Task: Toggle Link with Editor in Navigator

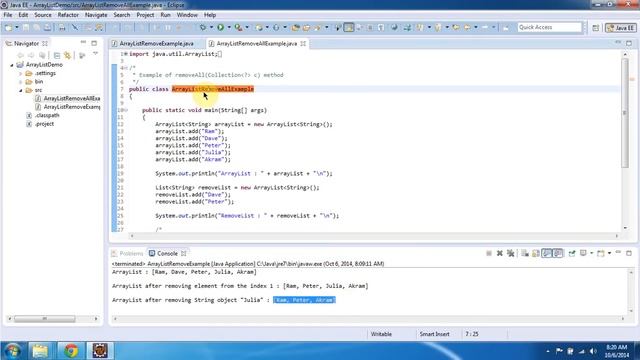Action: point(67,55)
